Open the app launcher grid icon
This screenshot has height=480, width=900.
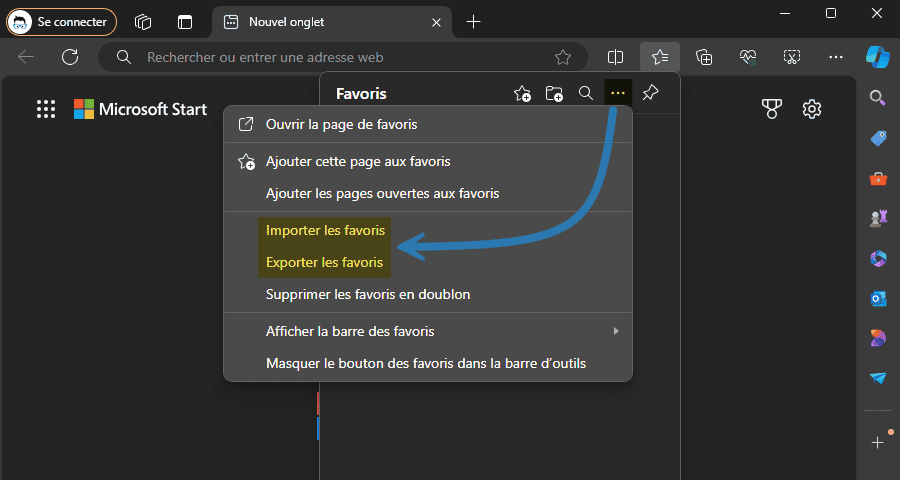click(46, 109)
